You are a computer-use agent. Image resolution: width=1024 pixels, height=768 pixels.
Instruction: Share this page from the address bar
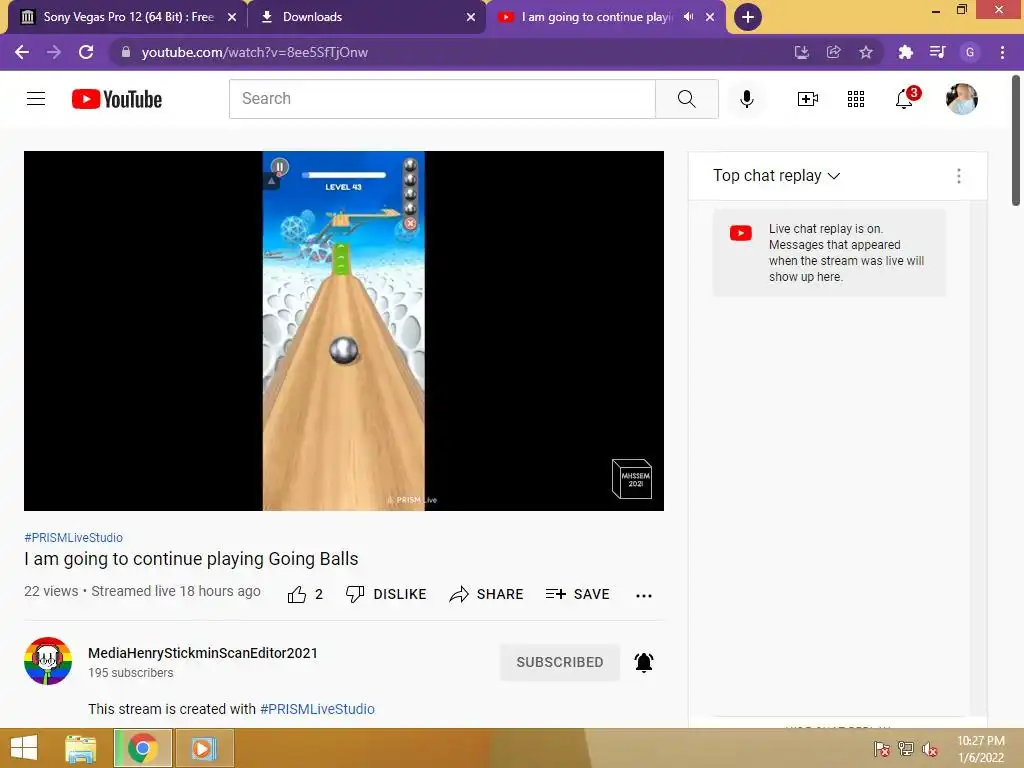pyautogui.click(x=833, y=52)
